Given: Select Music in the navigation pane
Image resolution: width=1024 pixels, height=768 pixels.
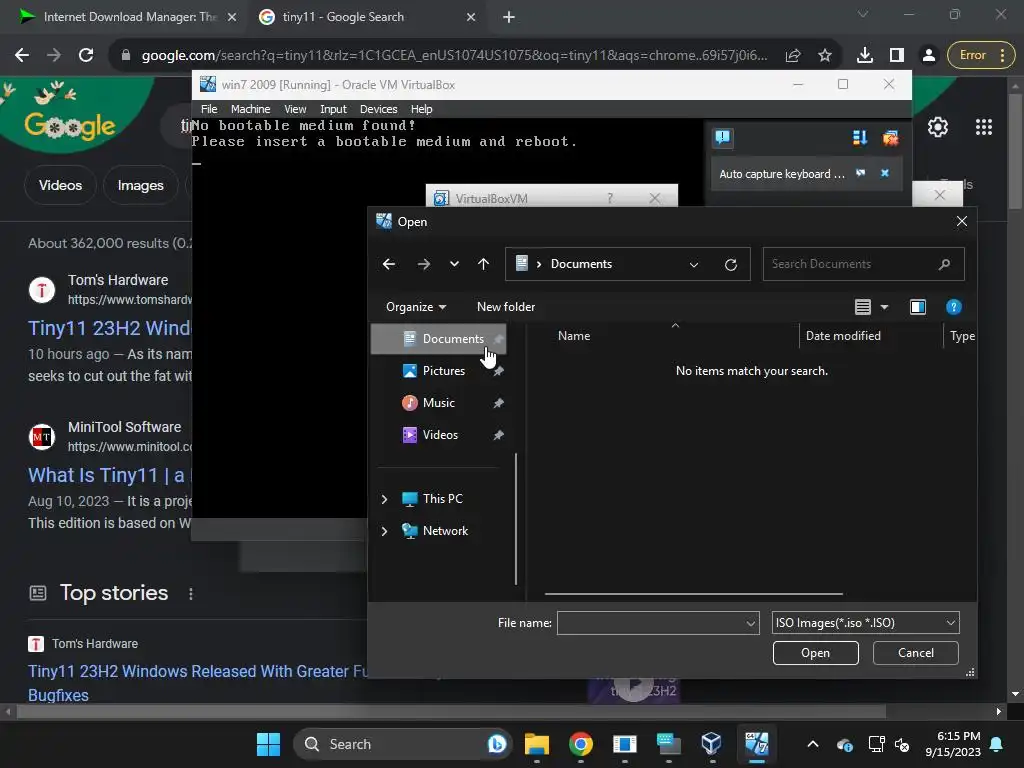Looking at the screenshot, I should pos(438,402).
